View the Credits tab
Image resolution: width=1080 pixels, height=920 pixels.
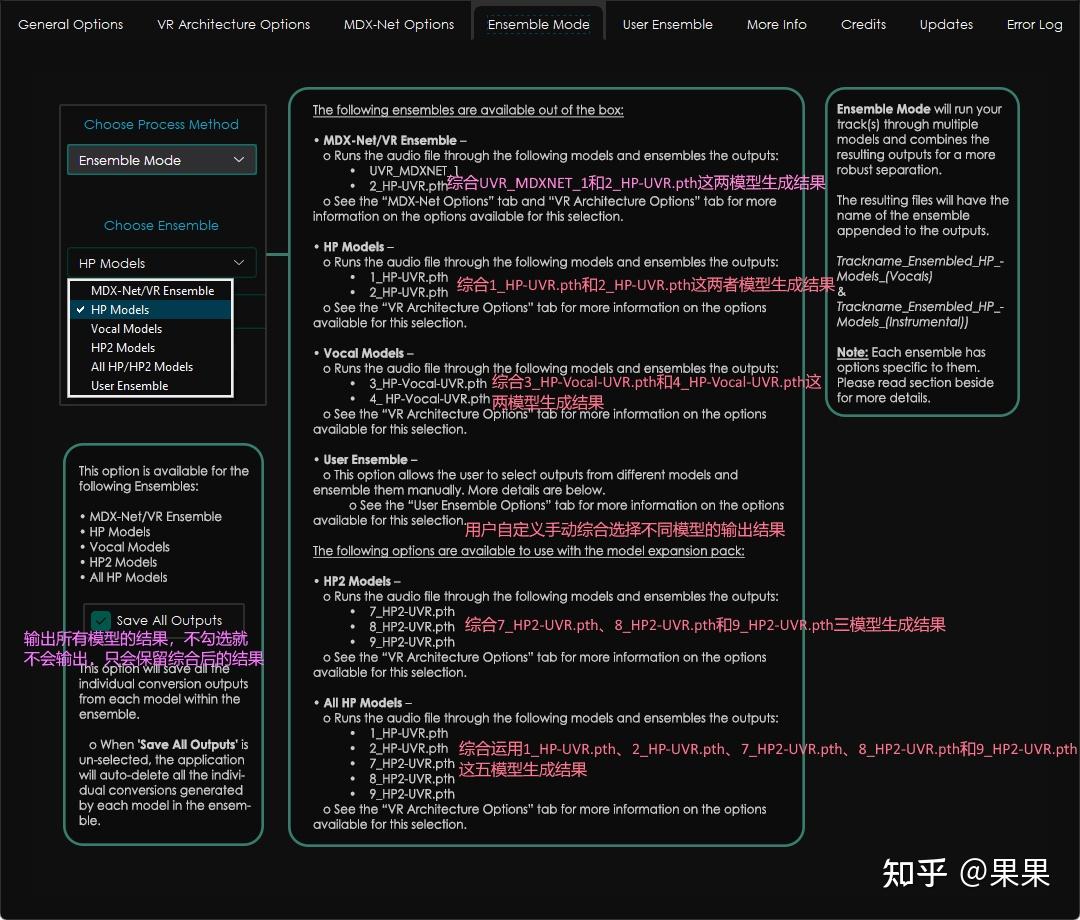(863, 24)
